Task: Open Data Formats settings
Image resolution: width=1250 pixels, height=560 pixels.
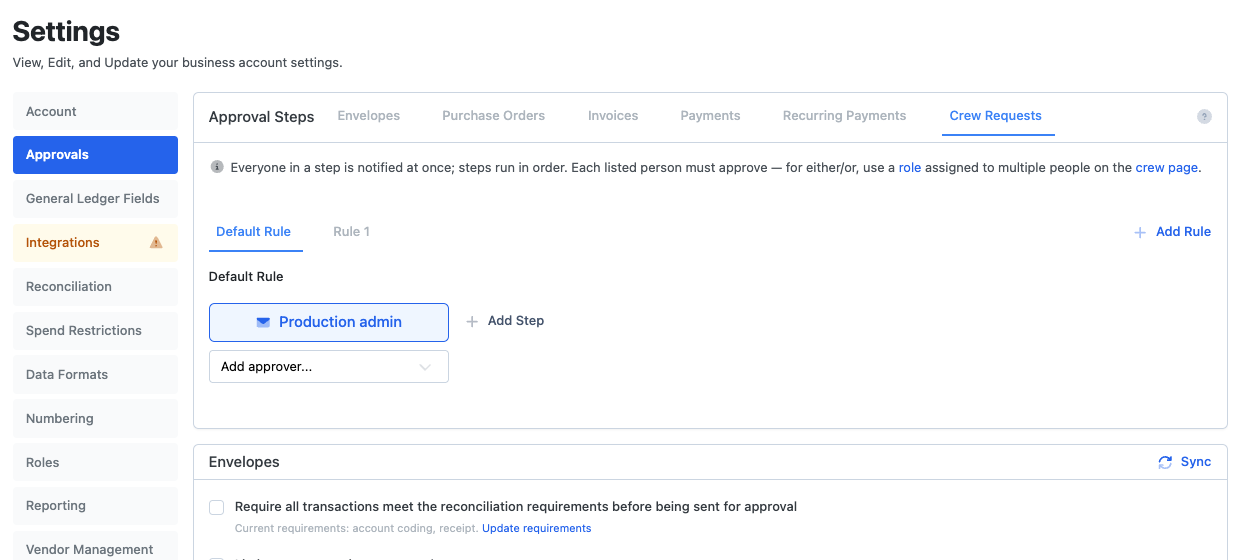Action: coord(95,375)
